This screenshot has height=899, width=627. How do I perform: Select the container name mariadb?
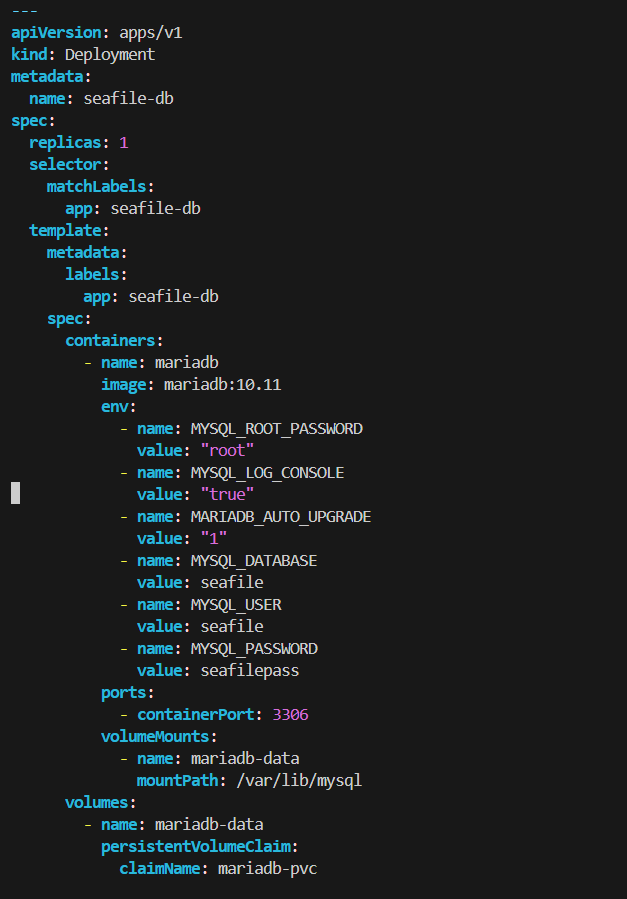(186, 362)
